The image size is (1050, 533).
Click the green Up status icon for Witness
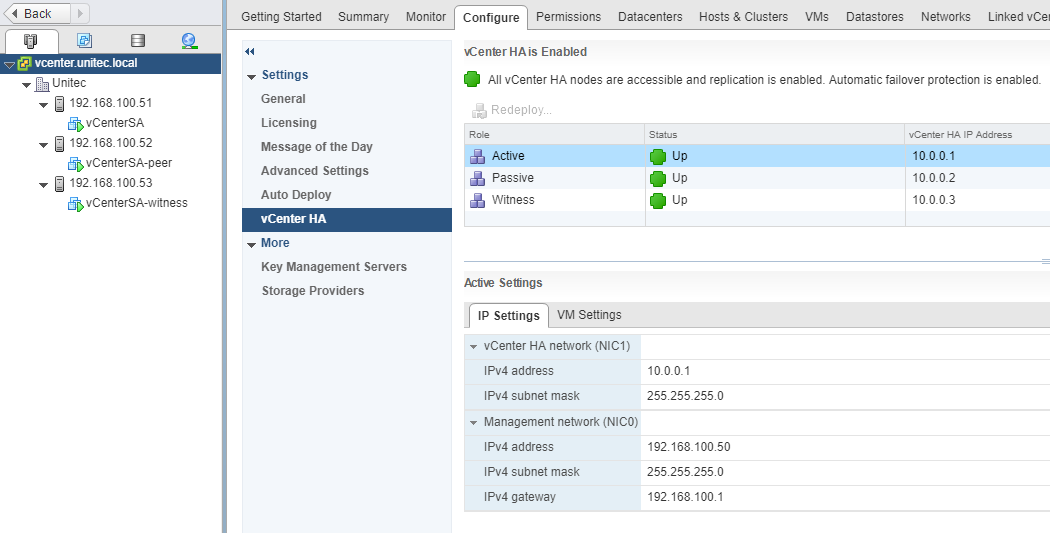pyautogui.click(x=658, y=201)
